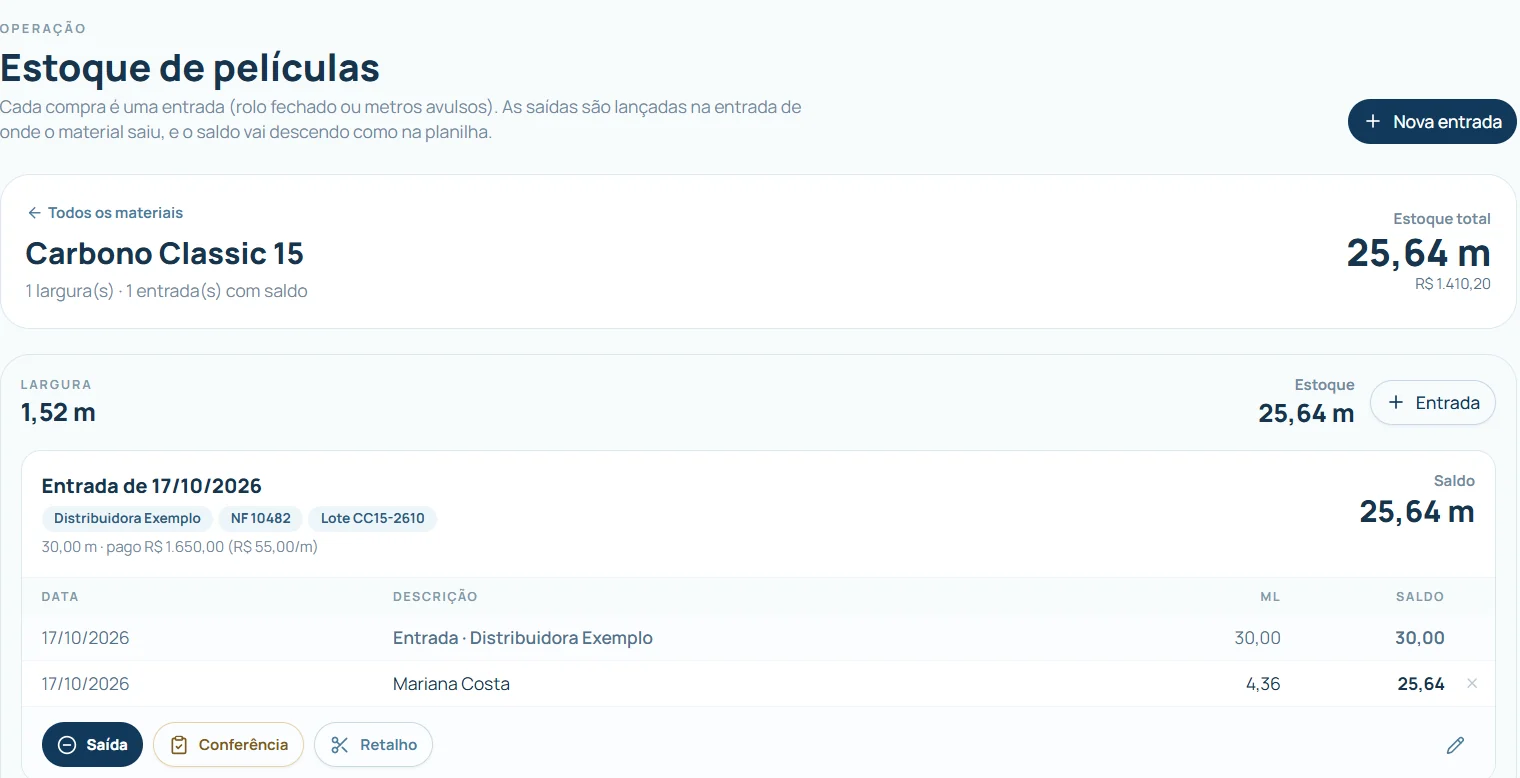
Task: Click the 30,00 saldo cell in bold
Action: [x=1420, y=638]
